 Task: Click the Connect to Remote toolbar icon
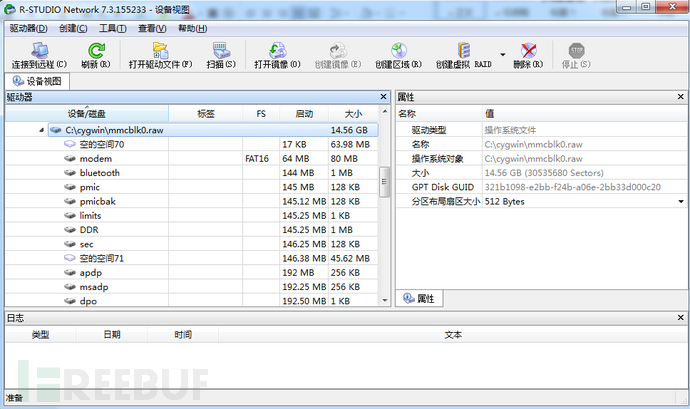[x=40, y=51]
